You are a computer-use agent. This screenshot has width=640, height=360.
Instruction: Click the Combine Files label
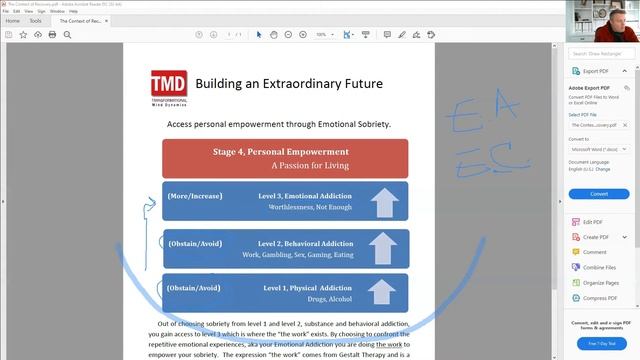click(599, 267)
